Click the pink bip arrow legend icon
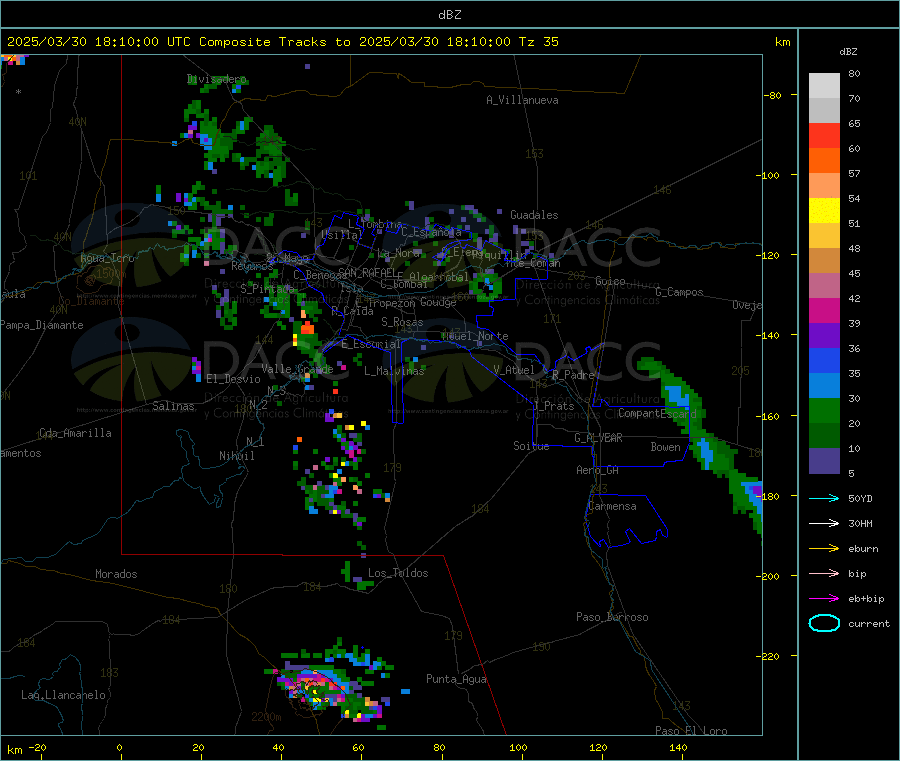The height and width of the screenshot is (761, 900). [824, 573]
